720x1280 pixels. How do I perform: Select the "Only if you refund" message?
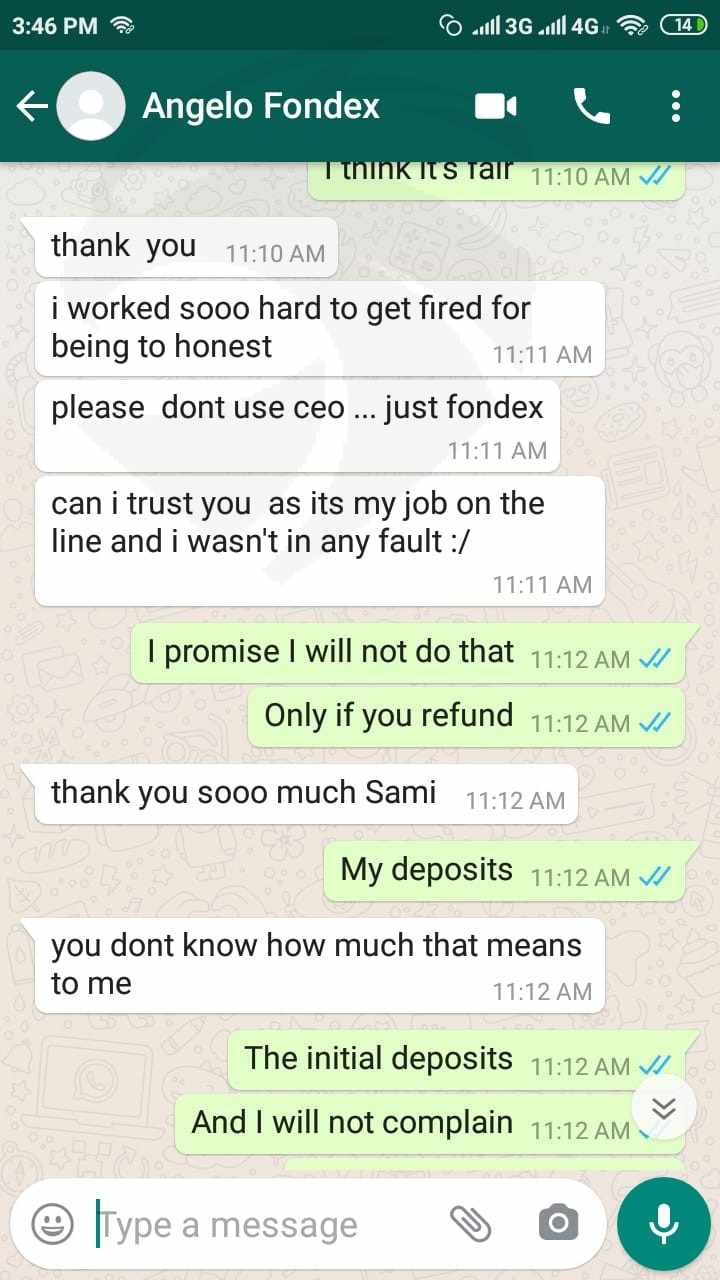coord(466,717)
